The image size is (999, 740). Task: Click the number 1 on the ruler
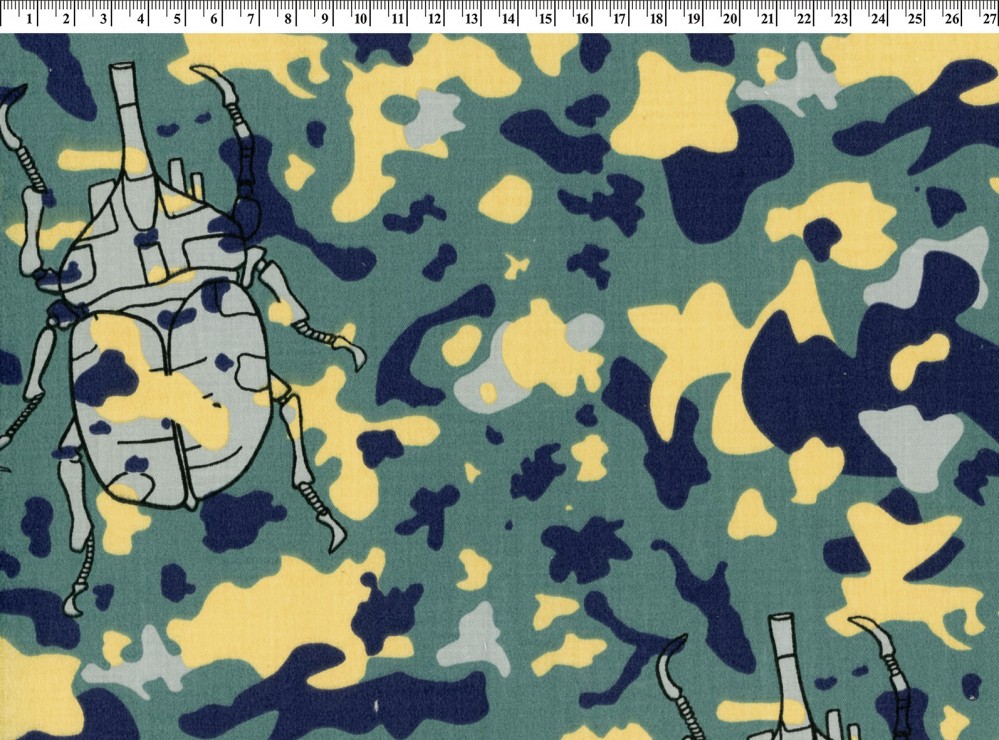point(29,20)
